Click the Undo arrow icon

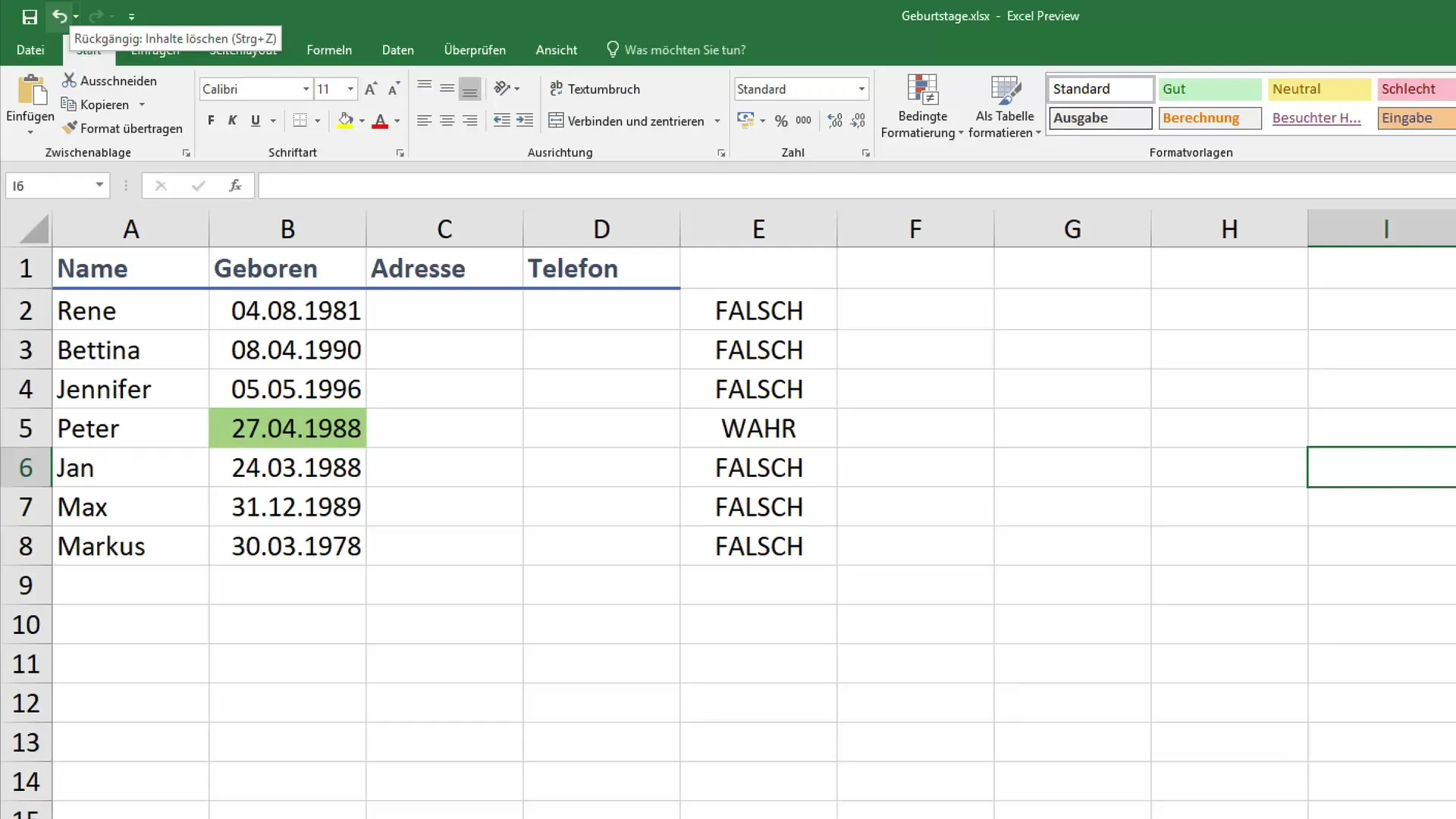(x=59, y=16)
